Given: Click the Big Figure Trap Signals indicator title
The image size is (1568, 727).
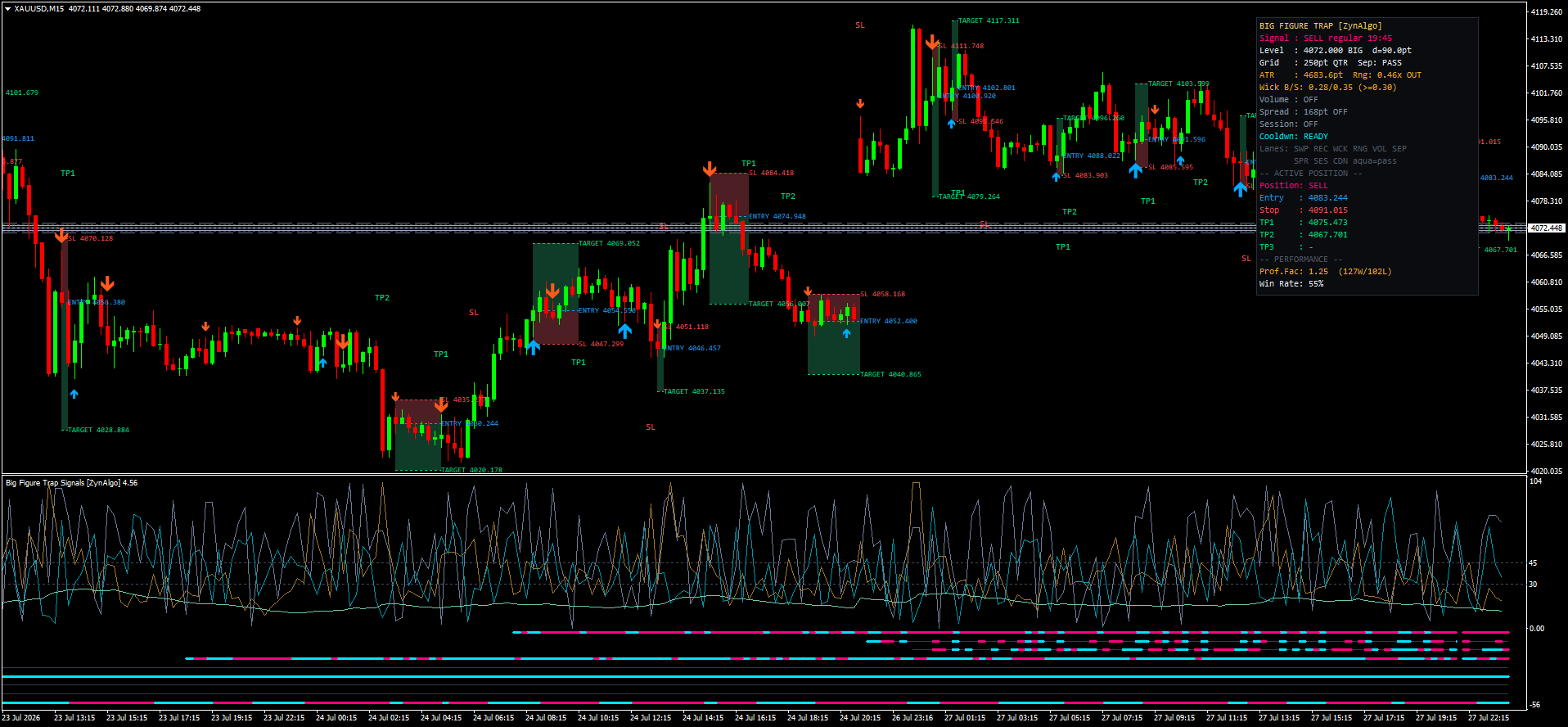Looking at the screenshot, I should (x=71, y=483).
